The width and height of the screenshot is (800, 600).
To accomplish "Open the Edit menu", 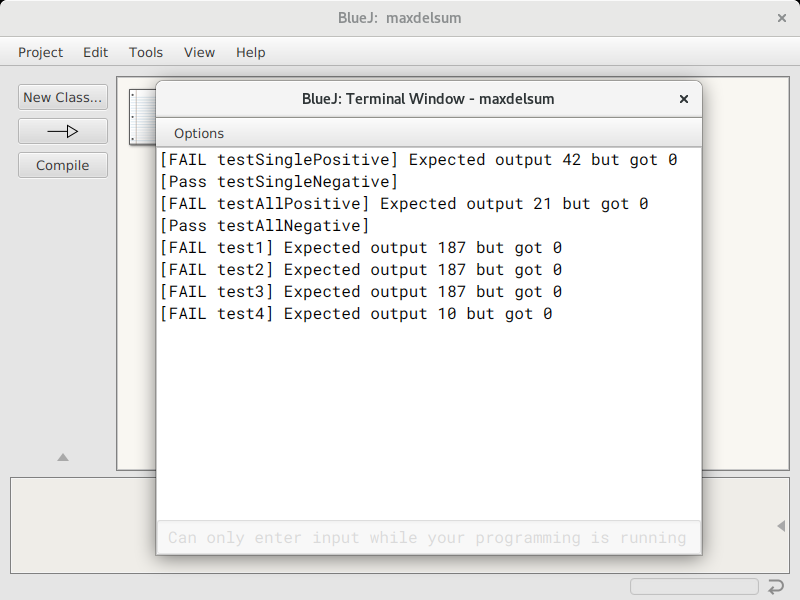I will 95,53.
